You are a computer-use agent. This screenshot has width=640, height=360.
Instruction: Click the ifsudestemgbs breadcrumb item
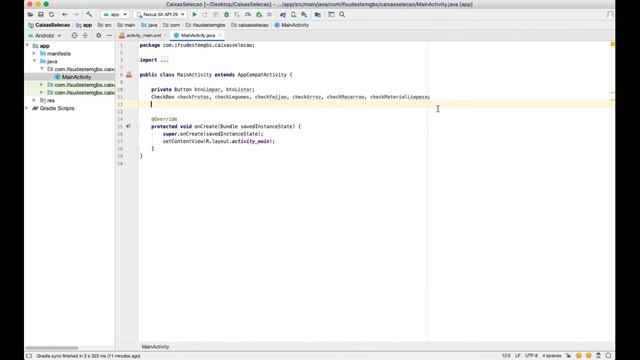pyautogui.click(x=205, y=25)
